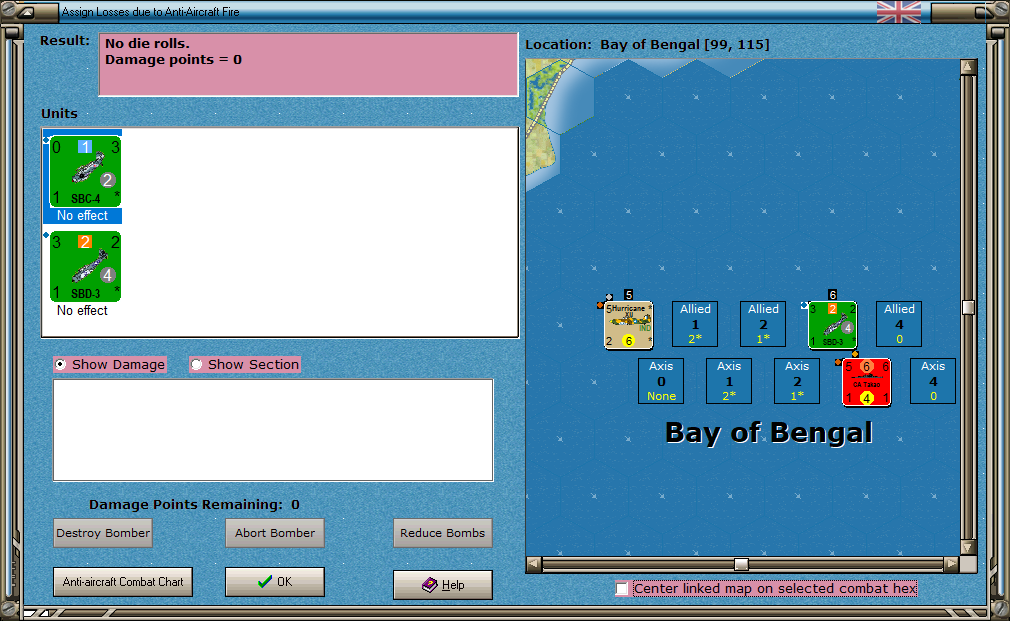Screen dimensions: 1010x621
Task: Click the Axis 2 strength marker
Action: pyautogui.click(x=797, y=381)
